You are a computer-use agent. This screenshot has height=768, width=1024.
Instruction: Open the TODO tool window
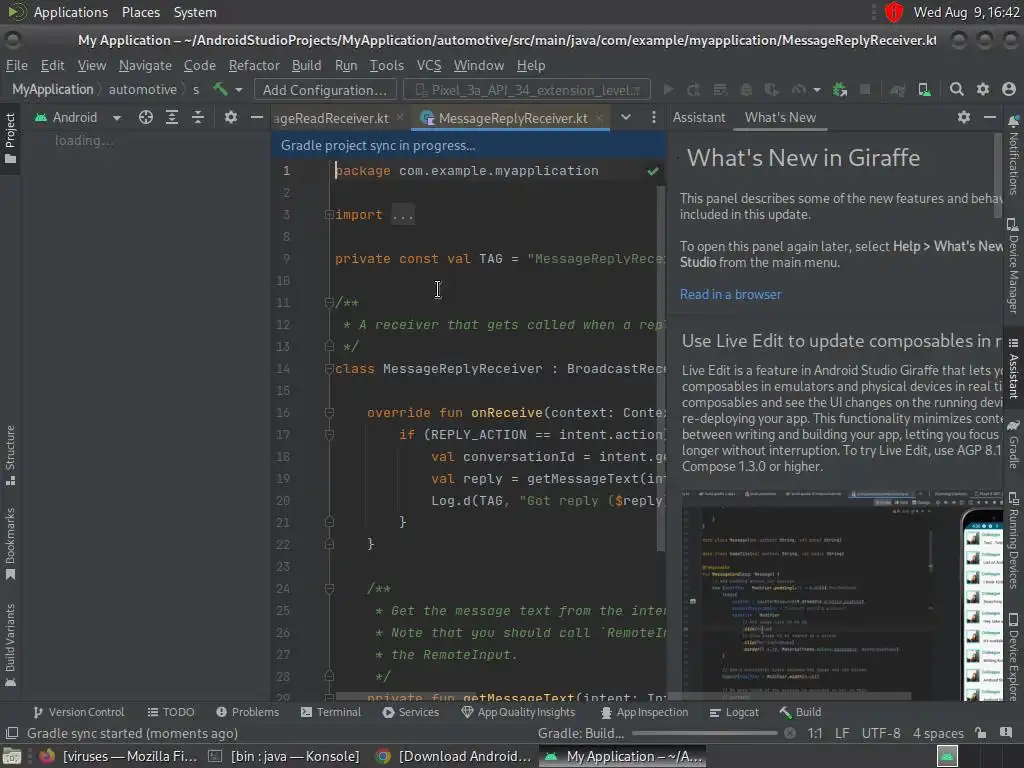(170, 712)
